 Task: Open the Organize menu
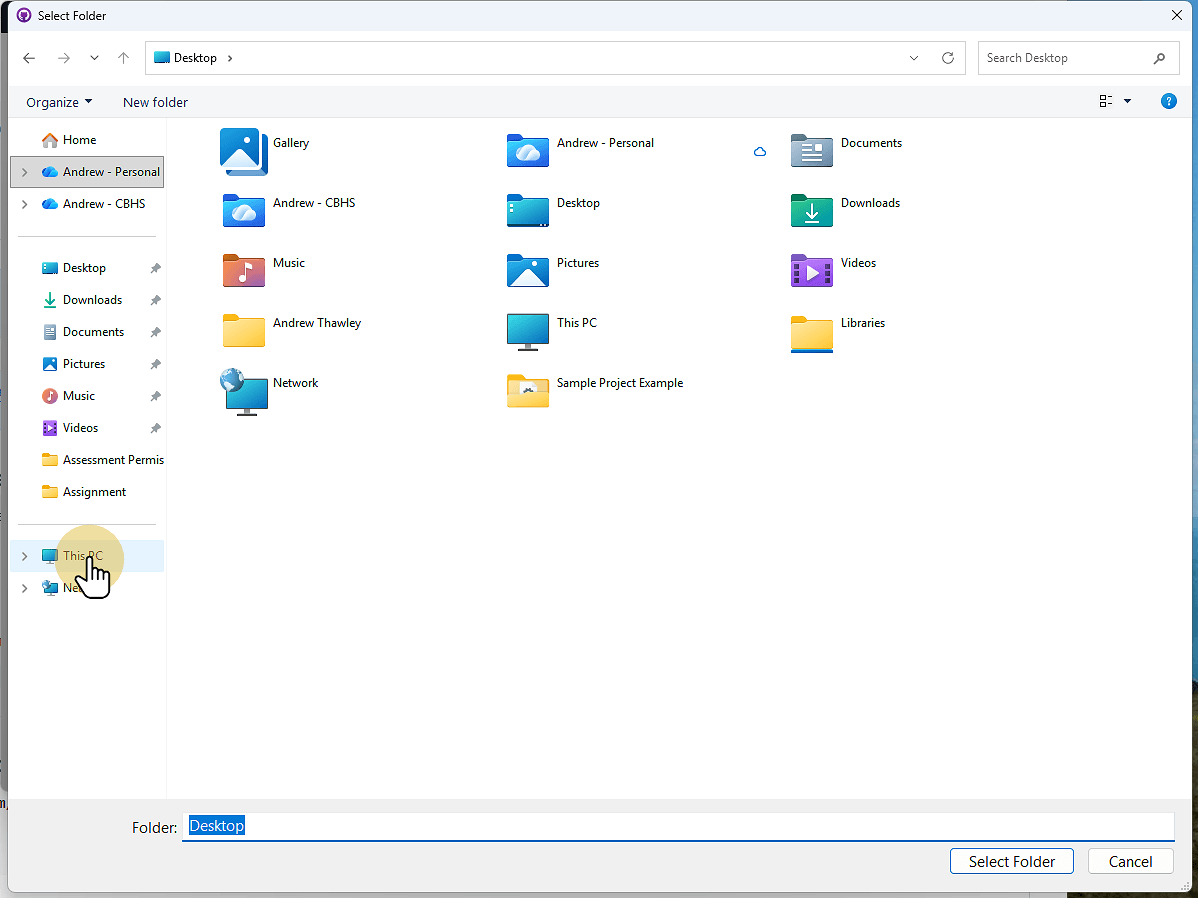(59, 102)
